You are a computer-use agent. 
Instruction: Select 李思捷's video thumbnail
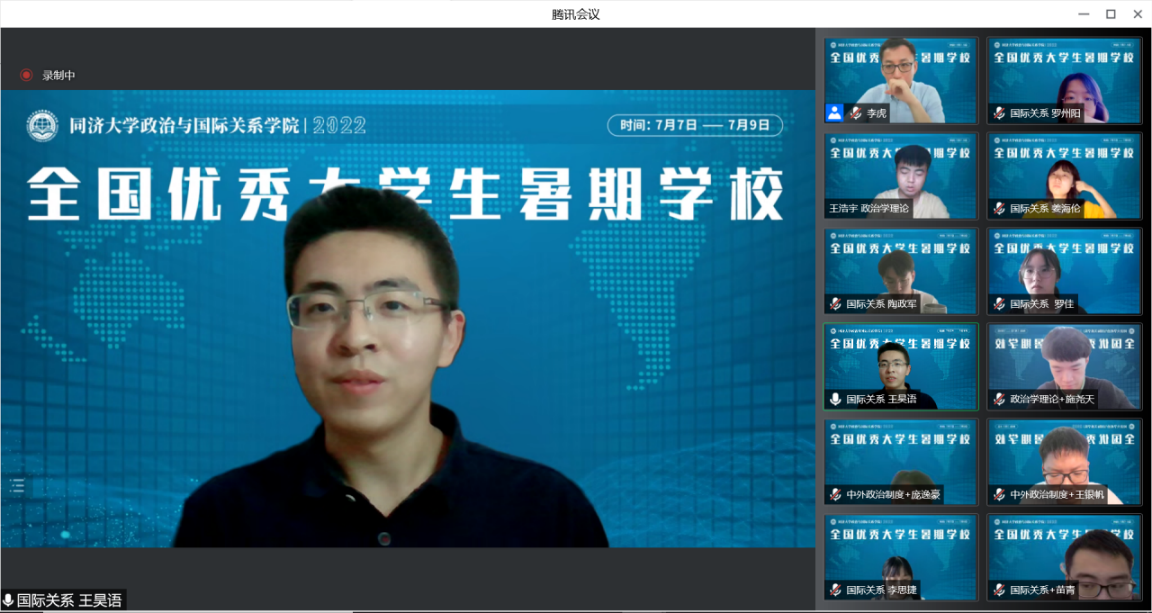coord(900,555)
